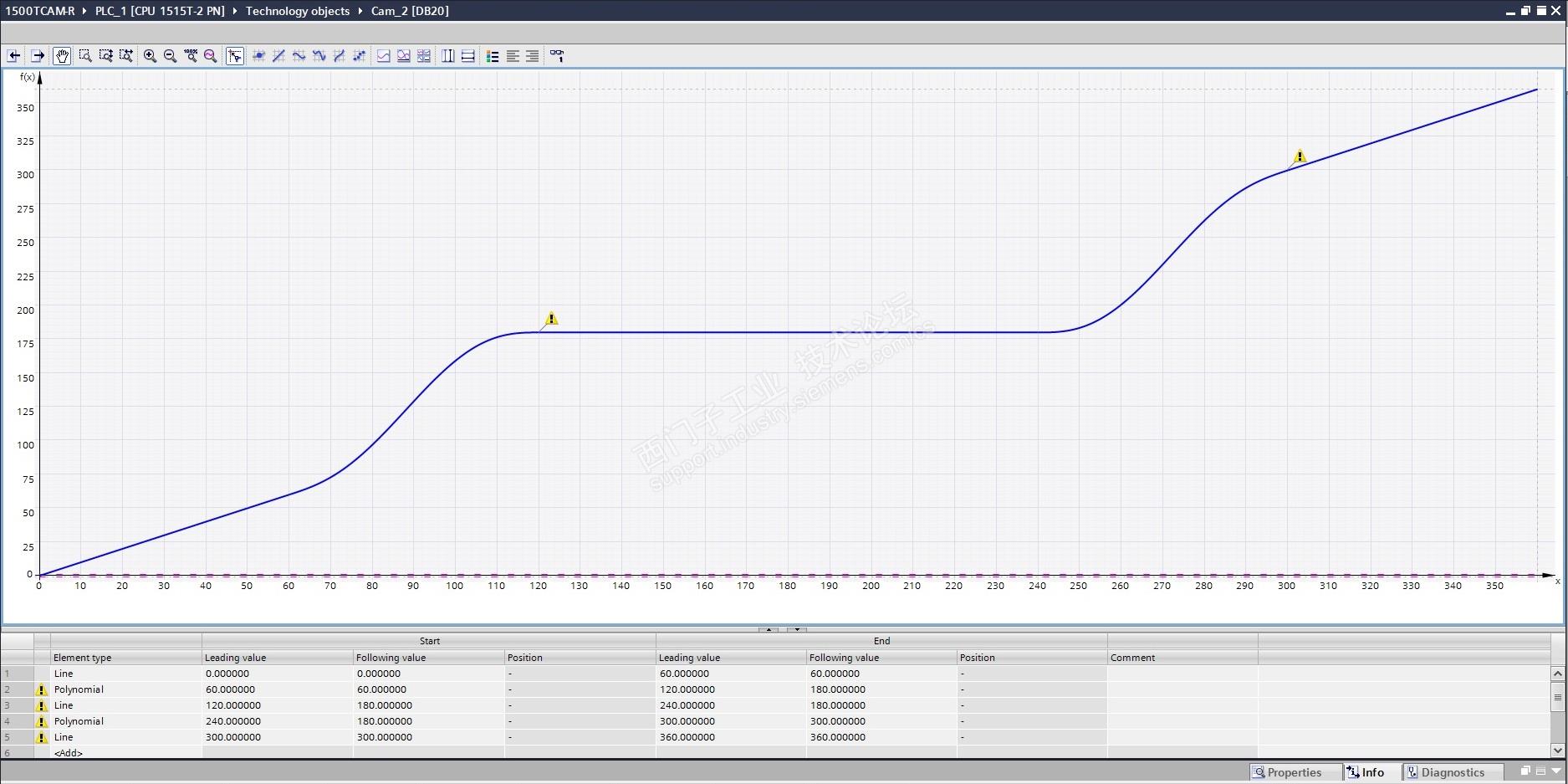
Task: Click warning icon on row 4 Polynomial
Action: click(x=42, y=722)
